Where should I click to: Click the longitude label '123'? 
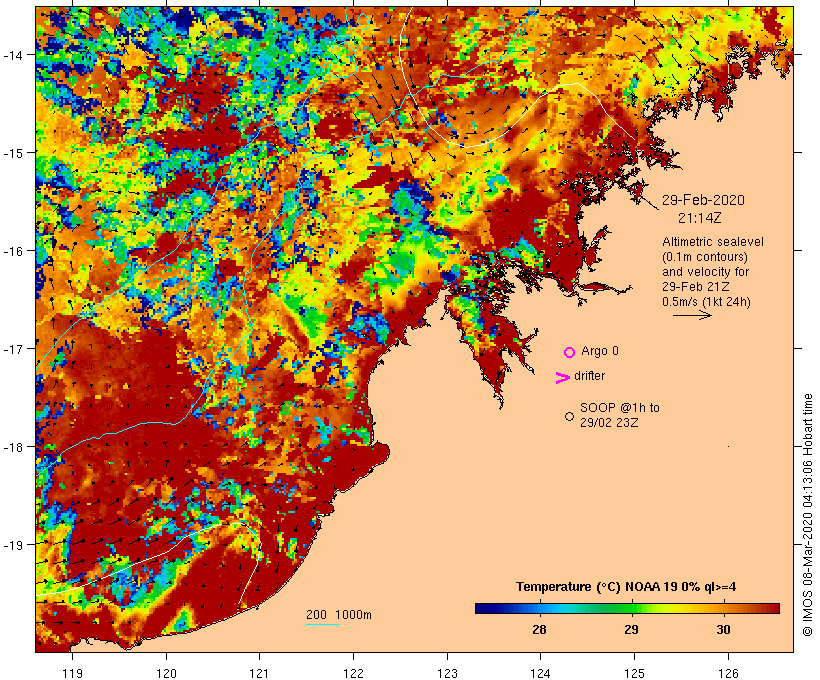tap(447, 673)
